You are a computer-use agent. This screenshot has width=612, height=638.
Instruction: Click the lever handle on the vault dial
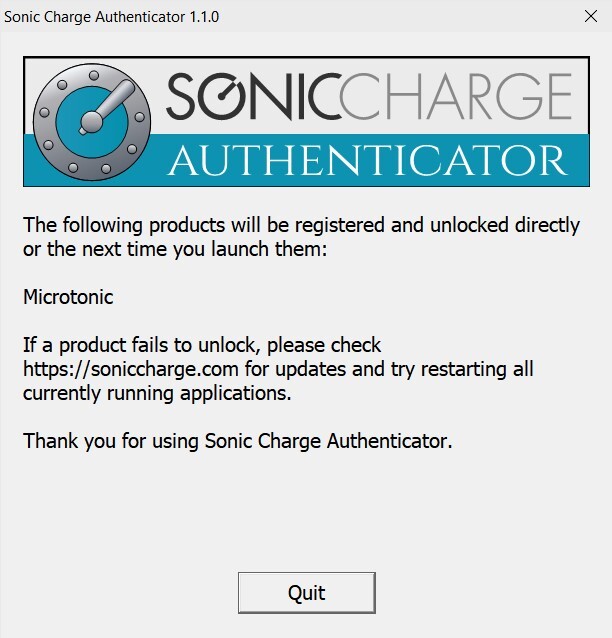108,102
